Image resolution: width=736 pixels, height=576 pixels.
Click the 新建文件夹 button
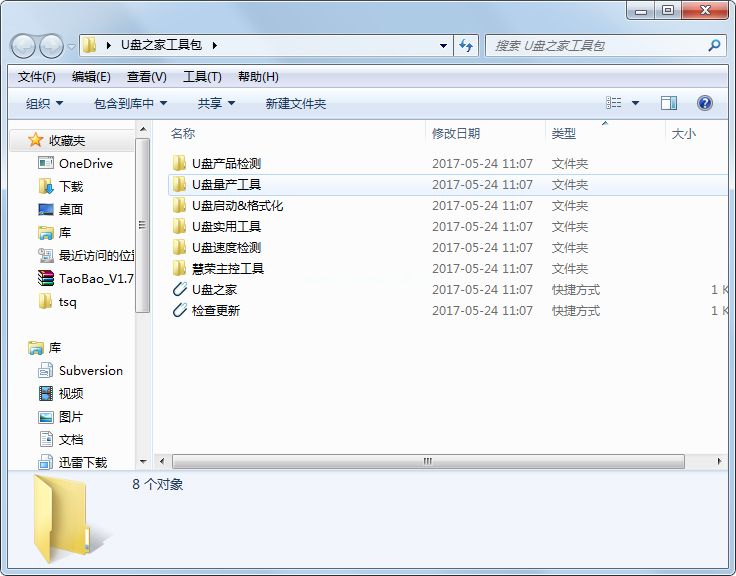tap(295, 103)
